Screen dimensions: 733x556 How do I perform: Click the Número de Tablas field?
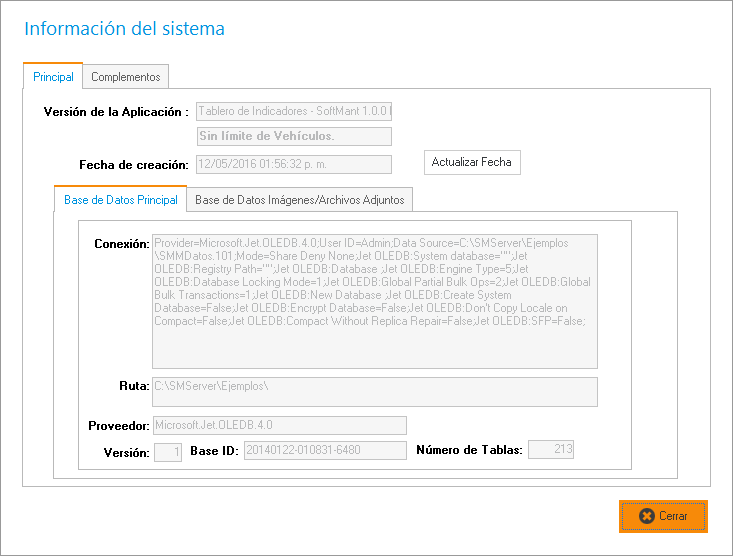point(551,450)
